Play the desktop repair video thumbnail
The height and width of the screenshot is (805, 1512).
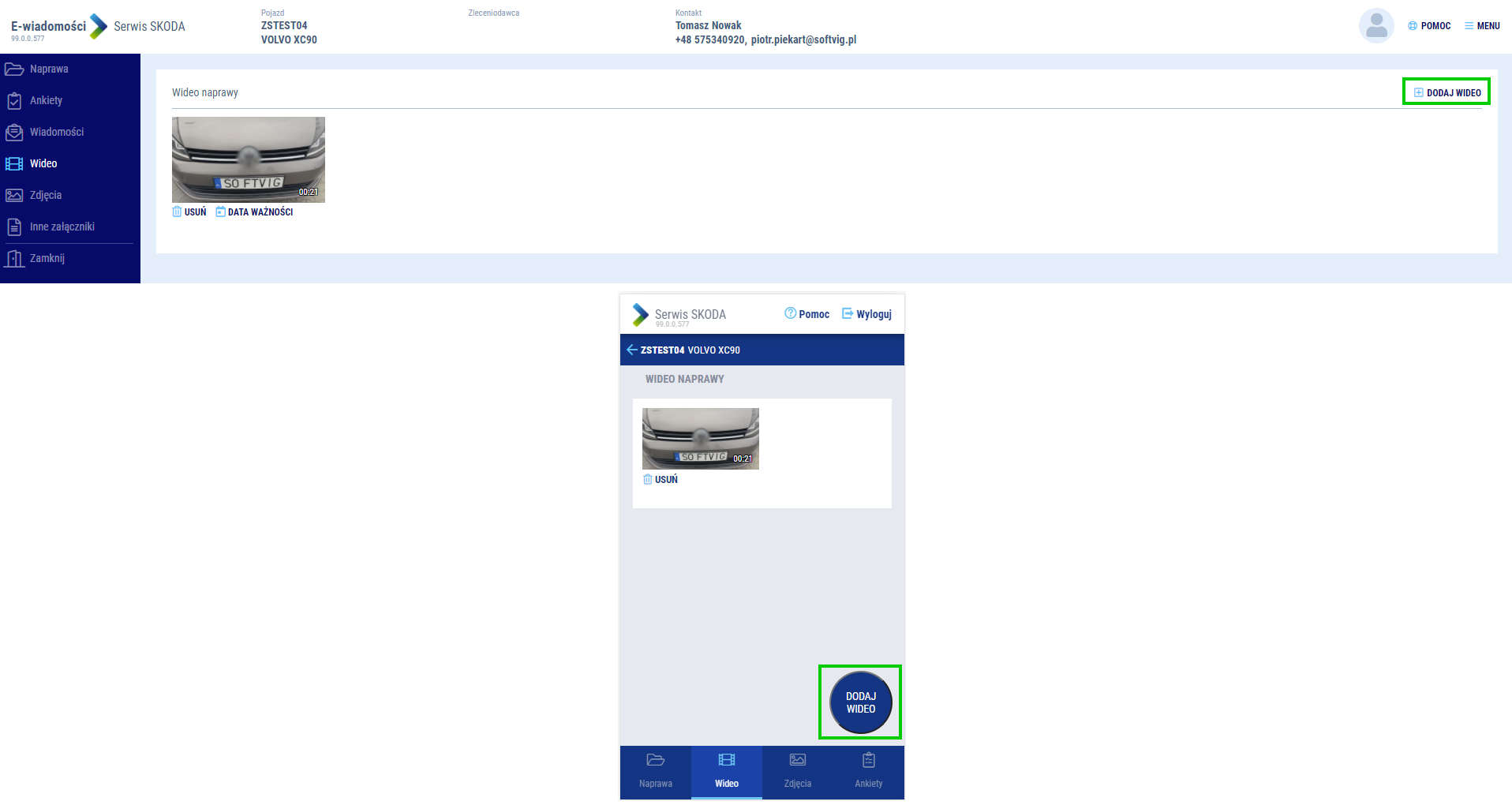(248, 159)
